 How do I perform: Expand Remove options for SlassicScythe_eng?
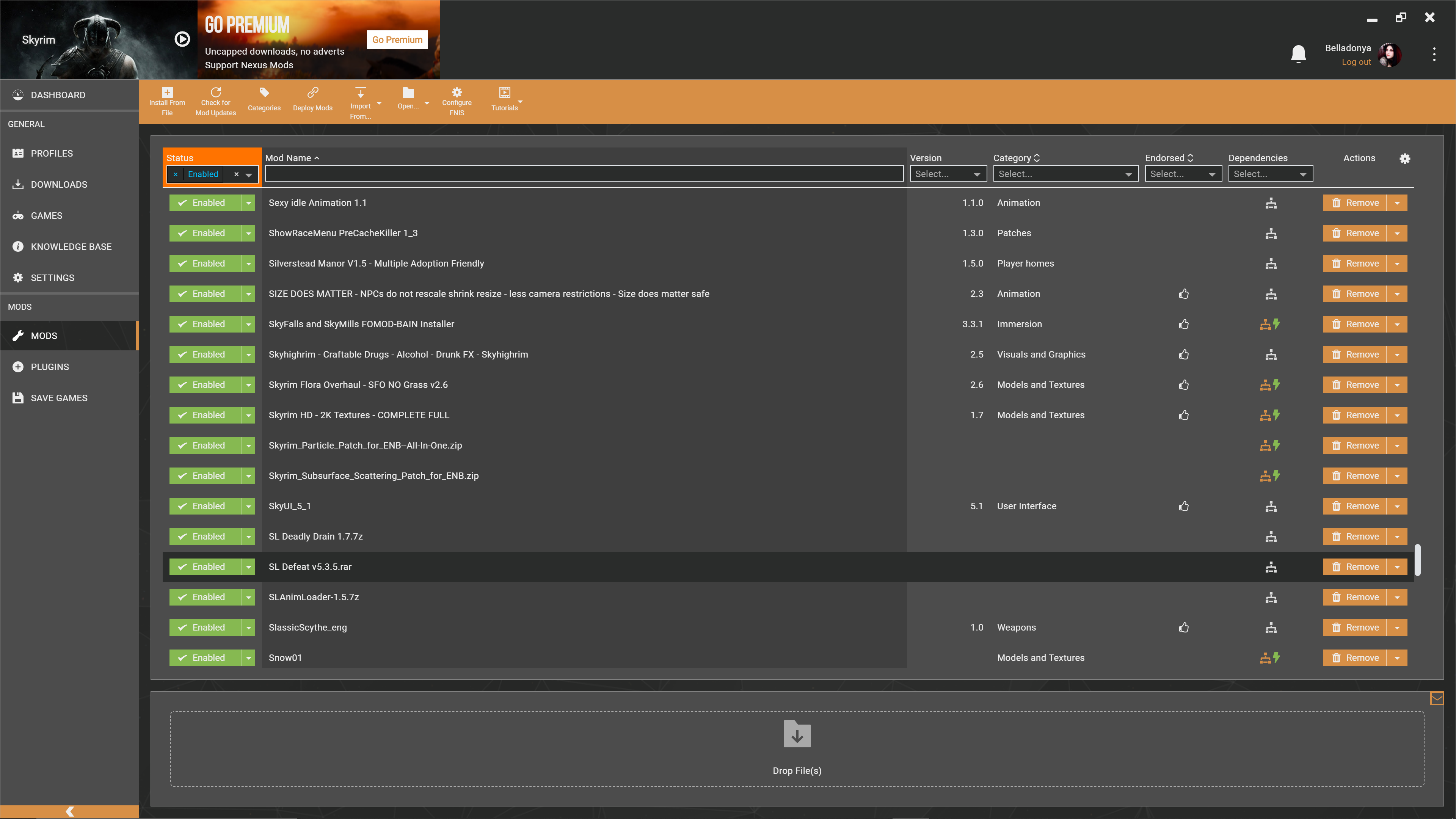pyautogui.click(x=1396, y=628)
